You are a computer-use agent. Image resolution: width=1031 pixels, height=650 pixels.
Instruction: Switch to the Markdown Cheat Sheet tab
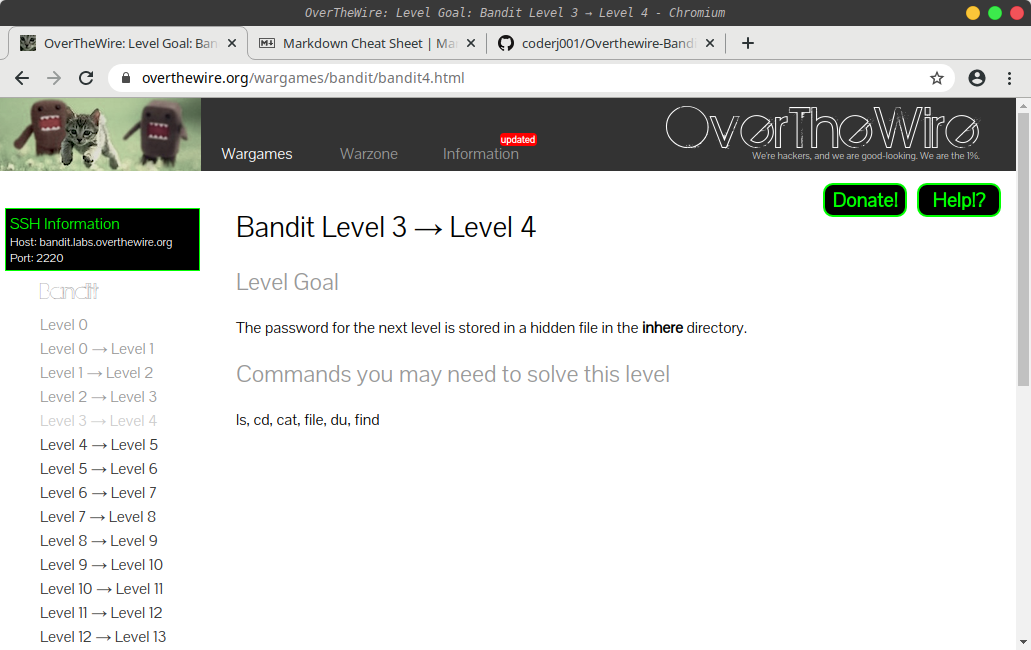pos(368,43)
